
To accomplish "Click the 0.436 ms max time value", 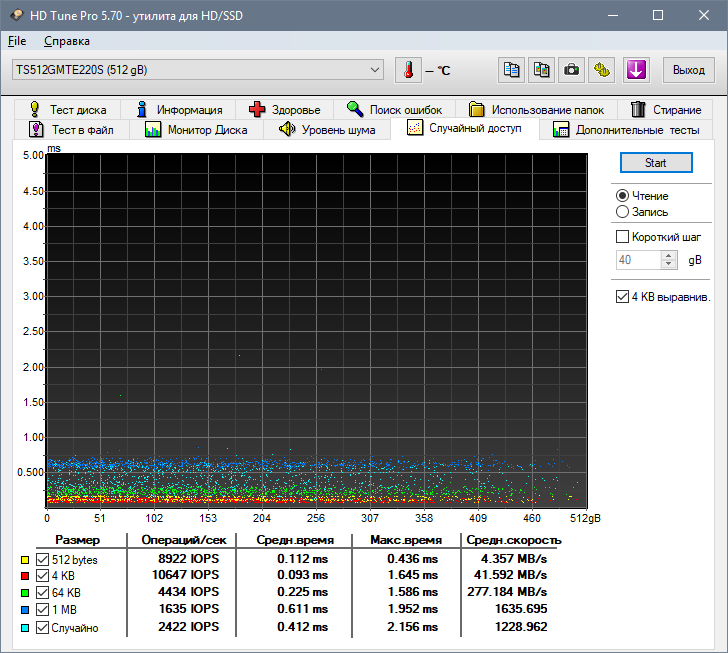I will click(x=413, y=559).
